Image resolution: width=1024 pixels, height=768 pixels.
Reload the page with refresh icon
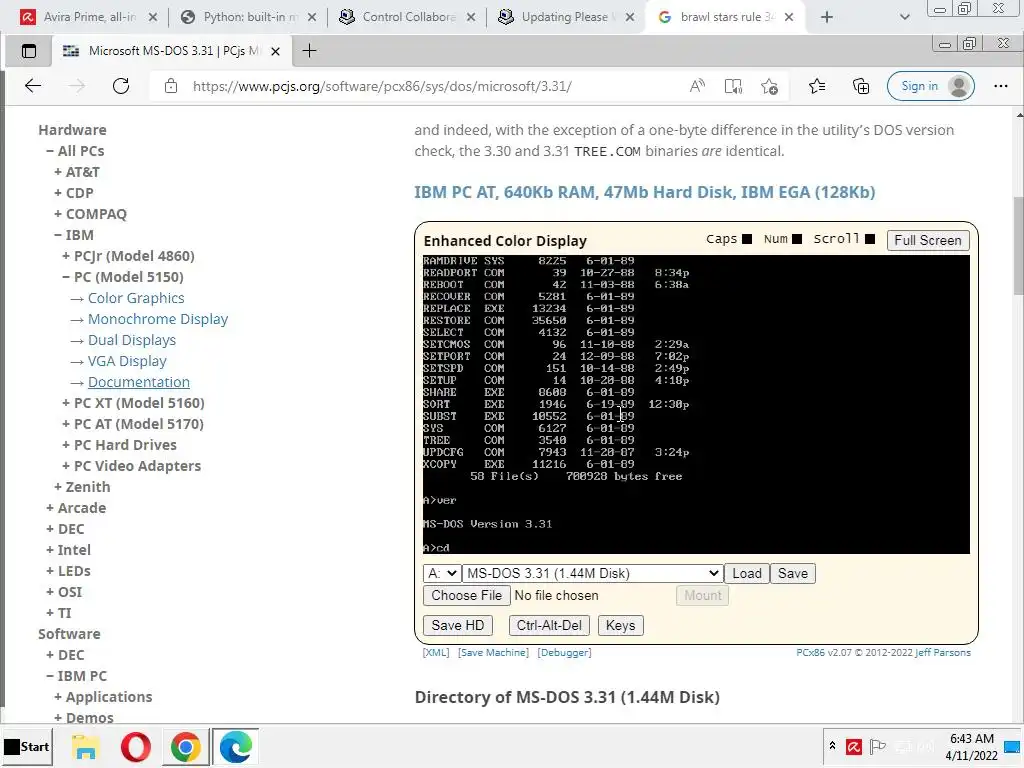121,86
